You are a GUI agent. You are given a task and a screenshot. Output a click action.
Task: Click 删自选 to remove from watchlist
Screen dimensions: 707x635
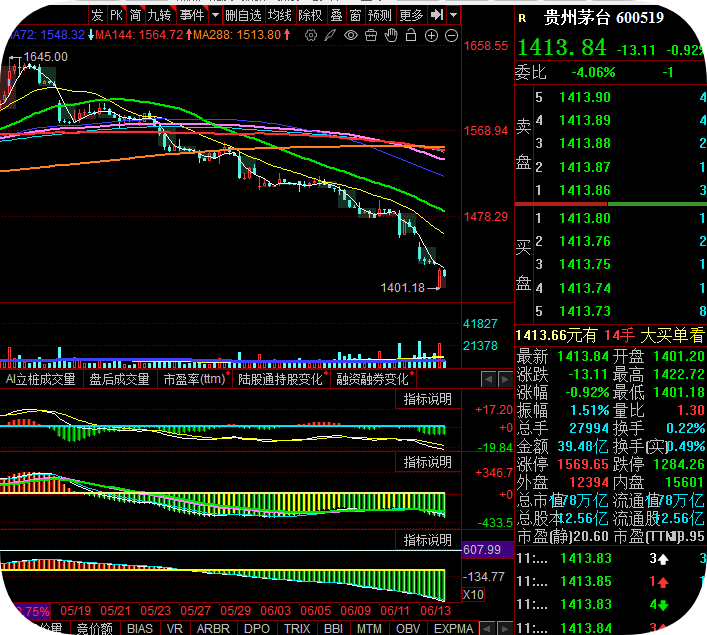[x=243, y=15]
